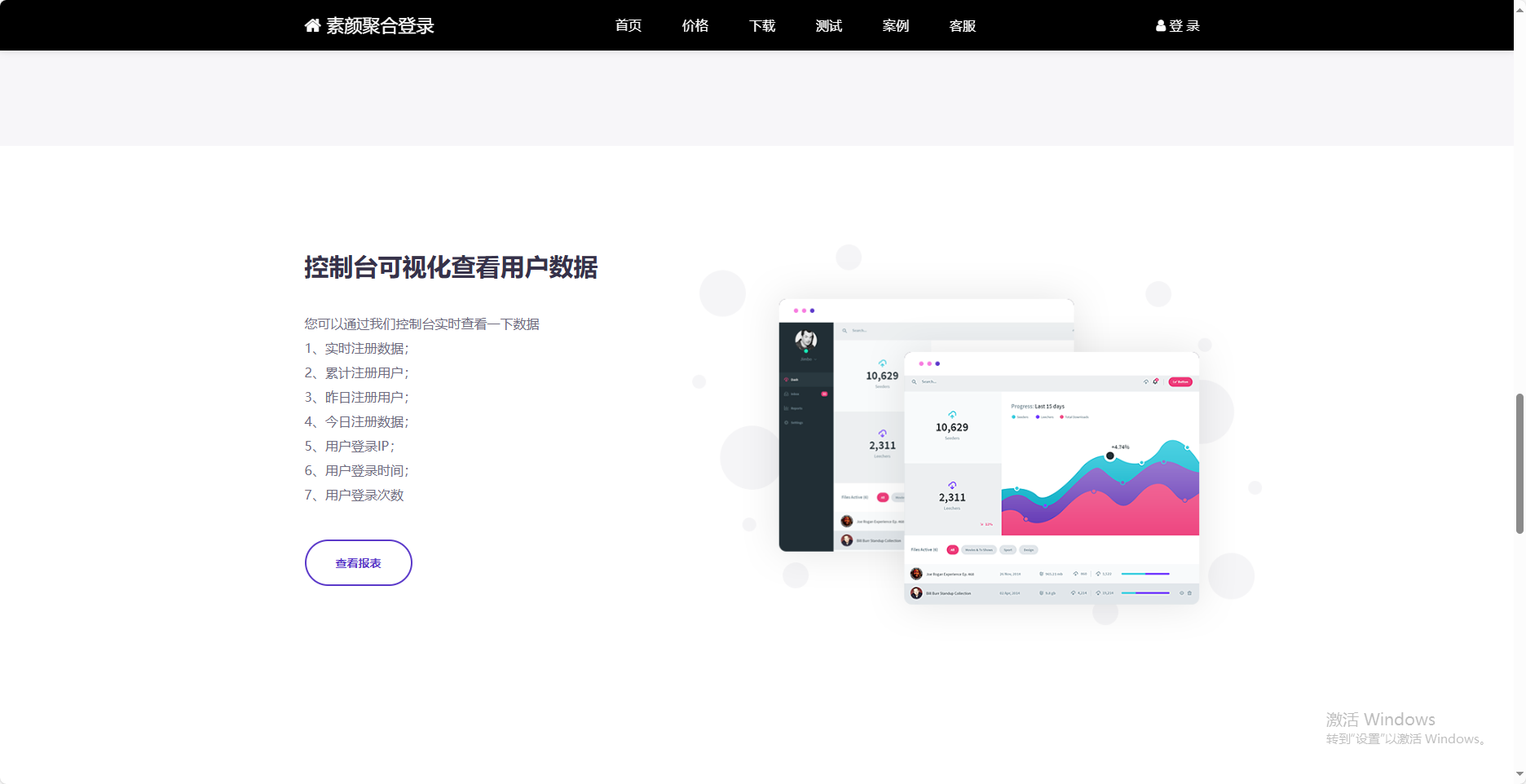The width and height of the screenshot is (1526, 784).
Task: Select the pink 'All' filter pill in front panel
Action: (x=952, y=550)
